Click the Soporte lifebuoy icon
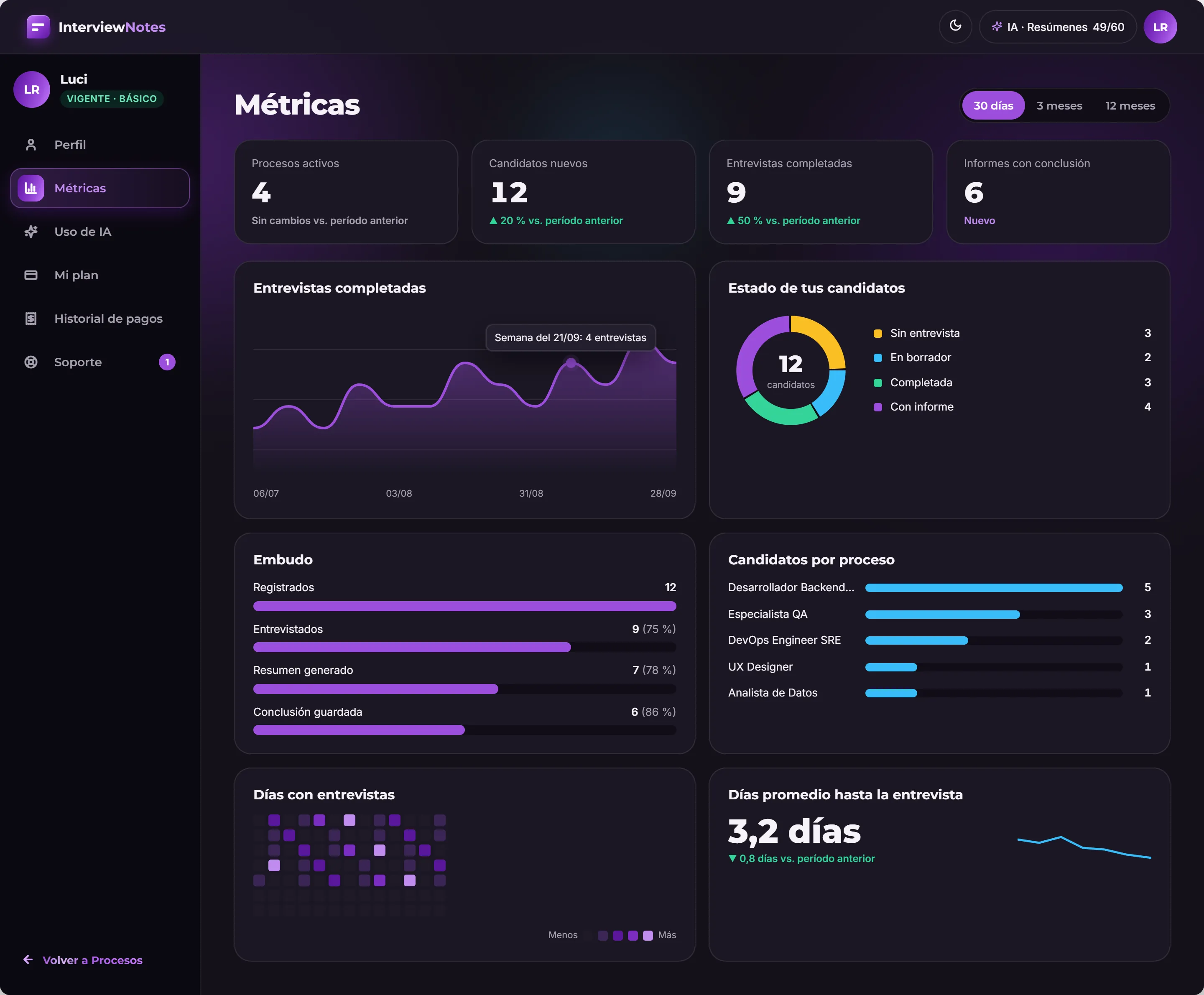1204x995 pixels. coord(31,362)
